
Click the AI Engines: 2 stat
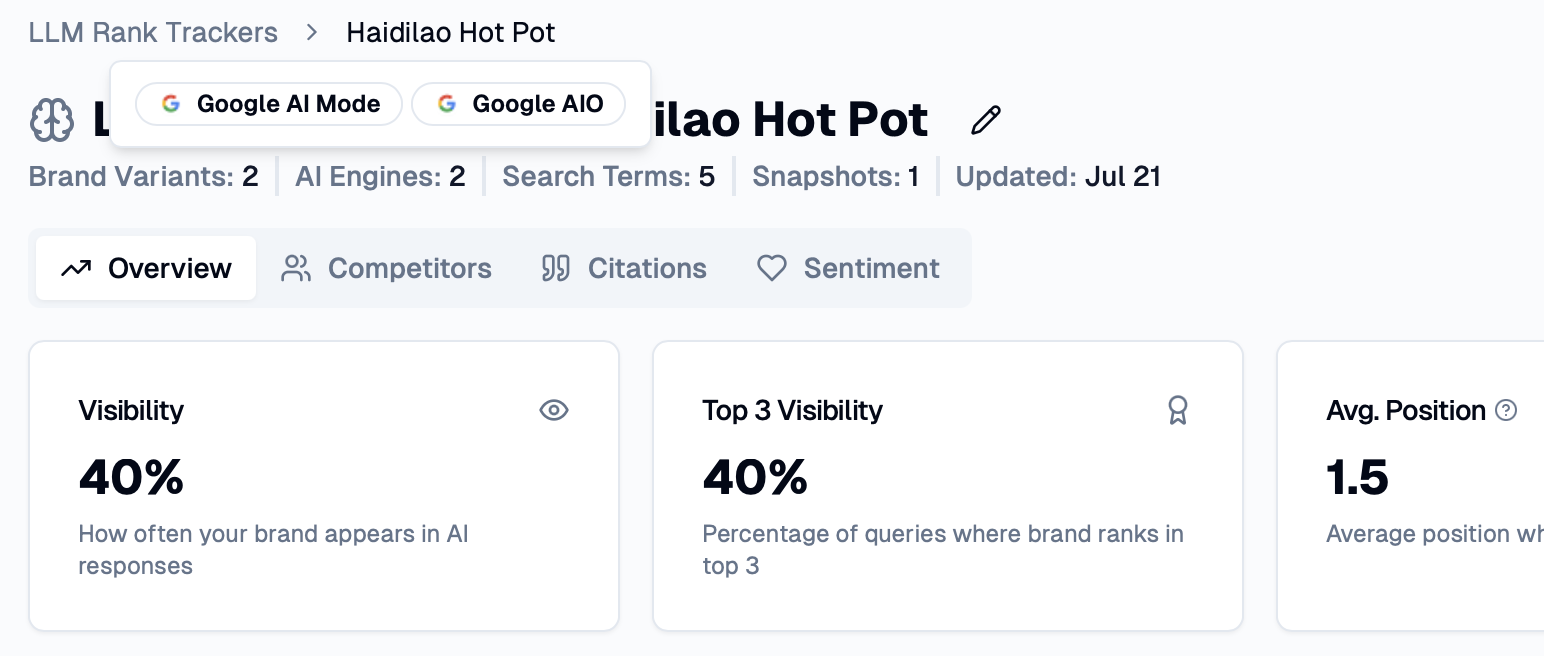pos(380,177)
